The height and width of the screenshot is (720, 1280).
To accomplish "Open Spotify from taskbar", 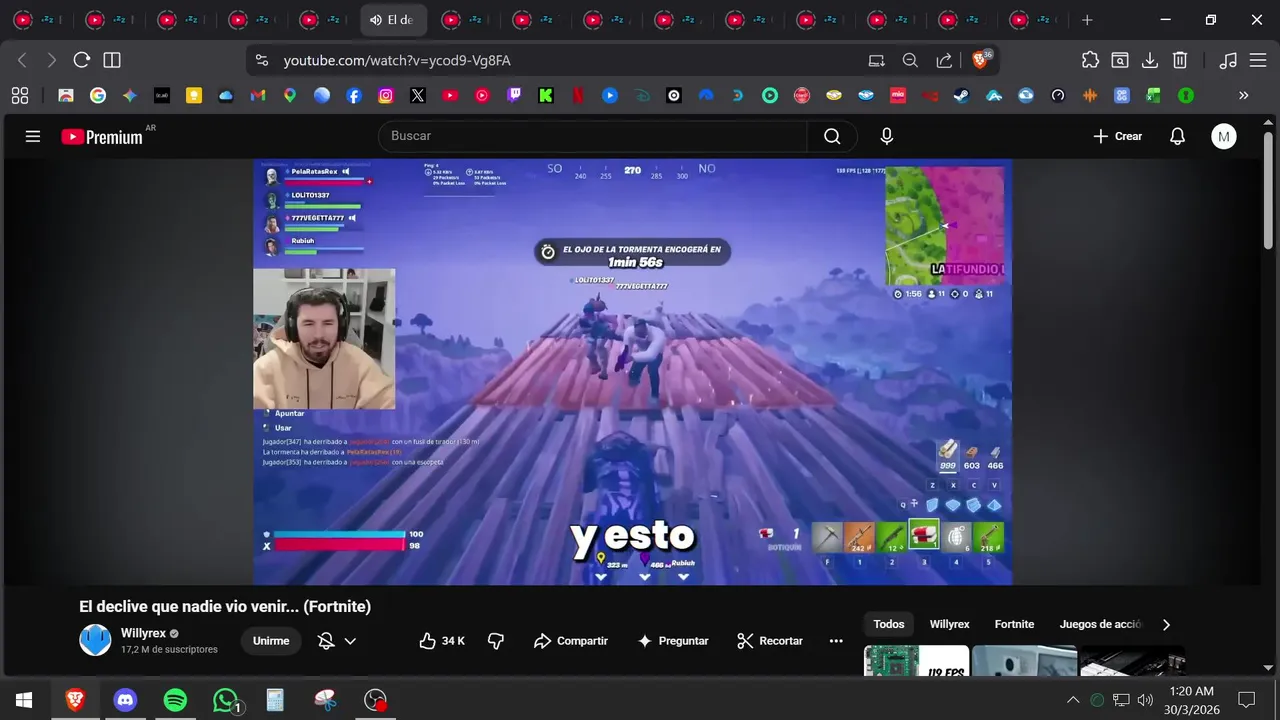I will (175, 700).
